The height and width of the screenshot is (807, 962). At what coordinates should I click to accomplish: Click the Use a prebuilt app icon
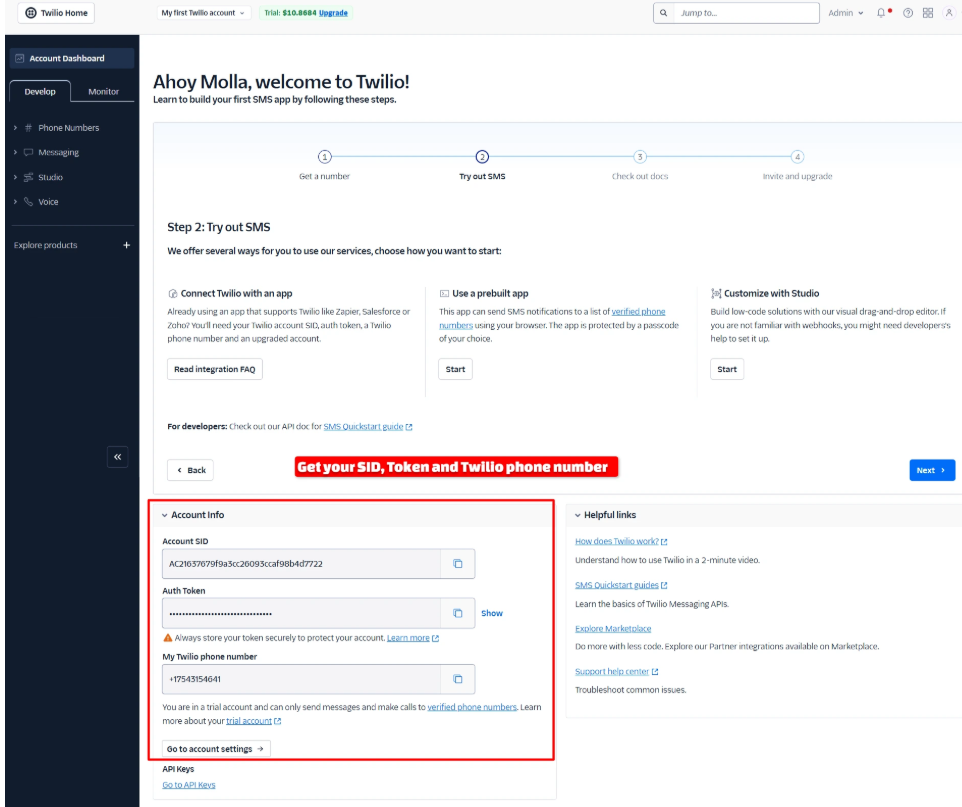444,293
